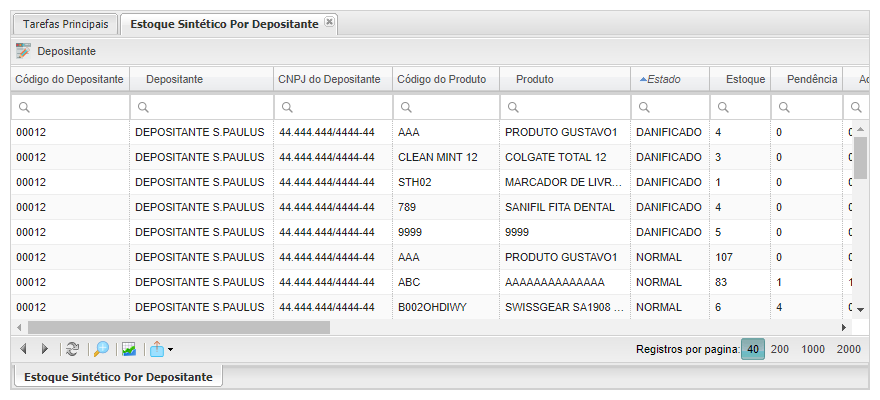Viewport: 880px width, 400px height.
Task: Switch to Tarefas Principais tab
Action: click(x=65, y=23)
